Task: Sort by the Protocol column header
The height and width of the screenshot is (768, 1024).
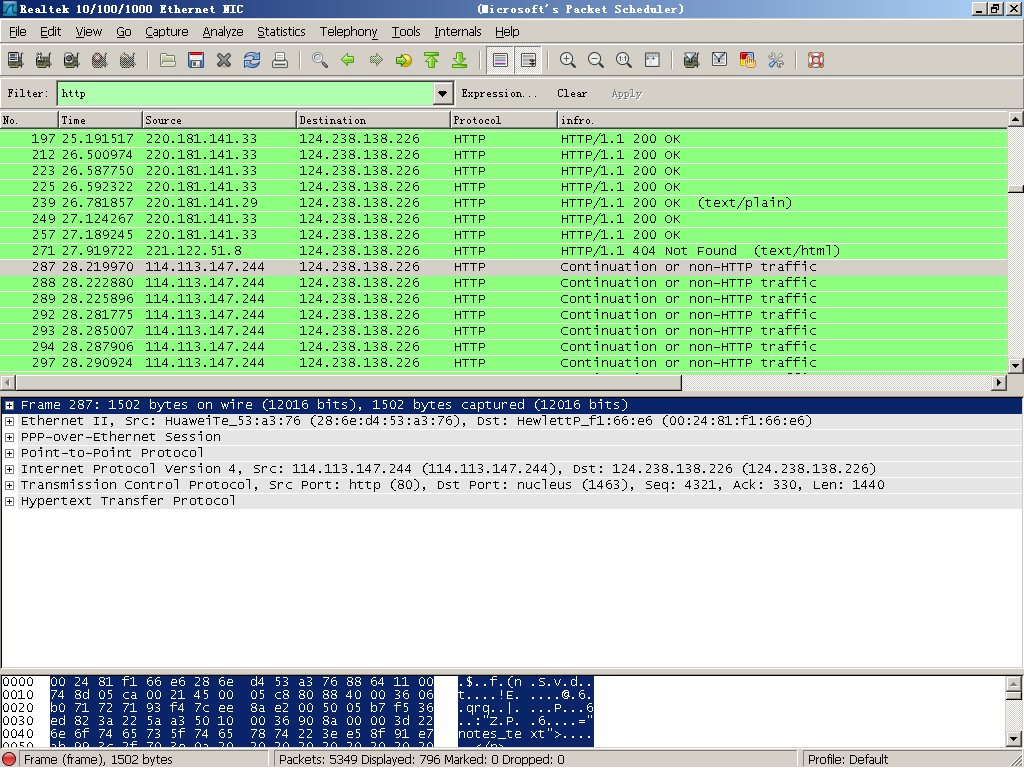Action: pos(504,120)
